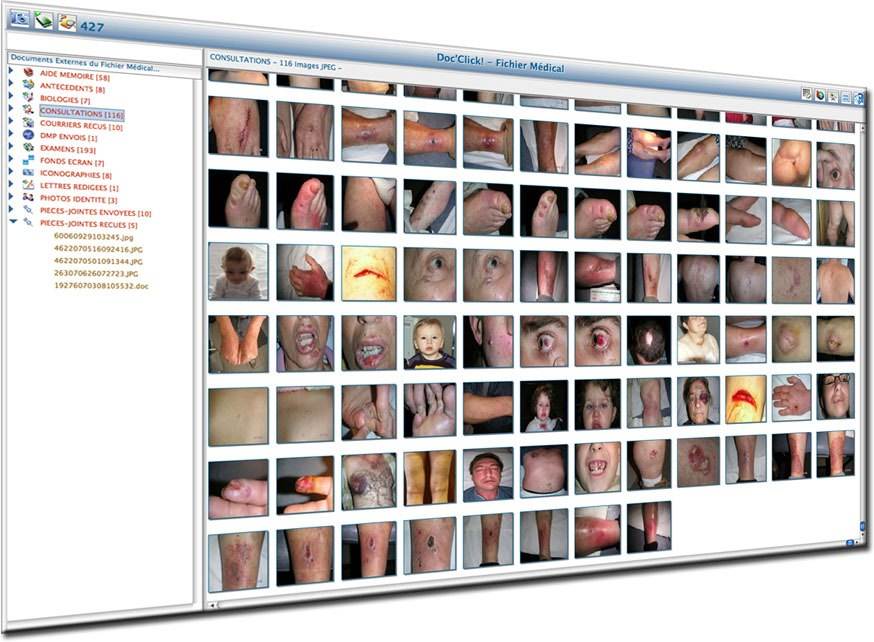Viewport: 874px width, 642px height.
Task: Open thumbnail of man lying on pillow
Action: [x=488, y=474]
